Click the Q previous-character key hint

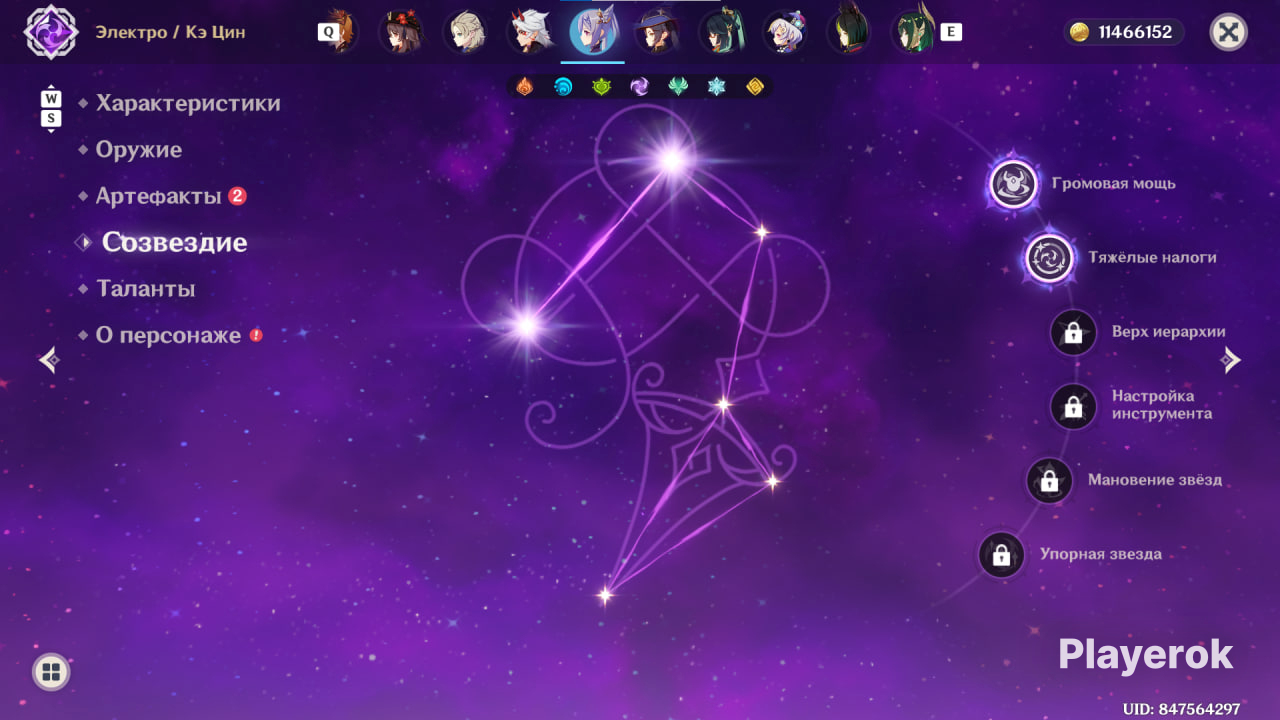coord(327,32)
